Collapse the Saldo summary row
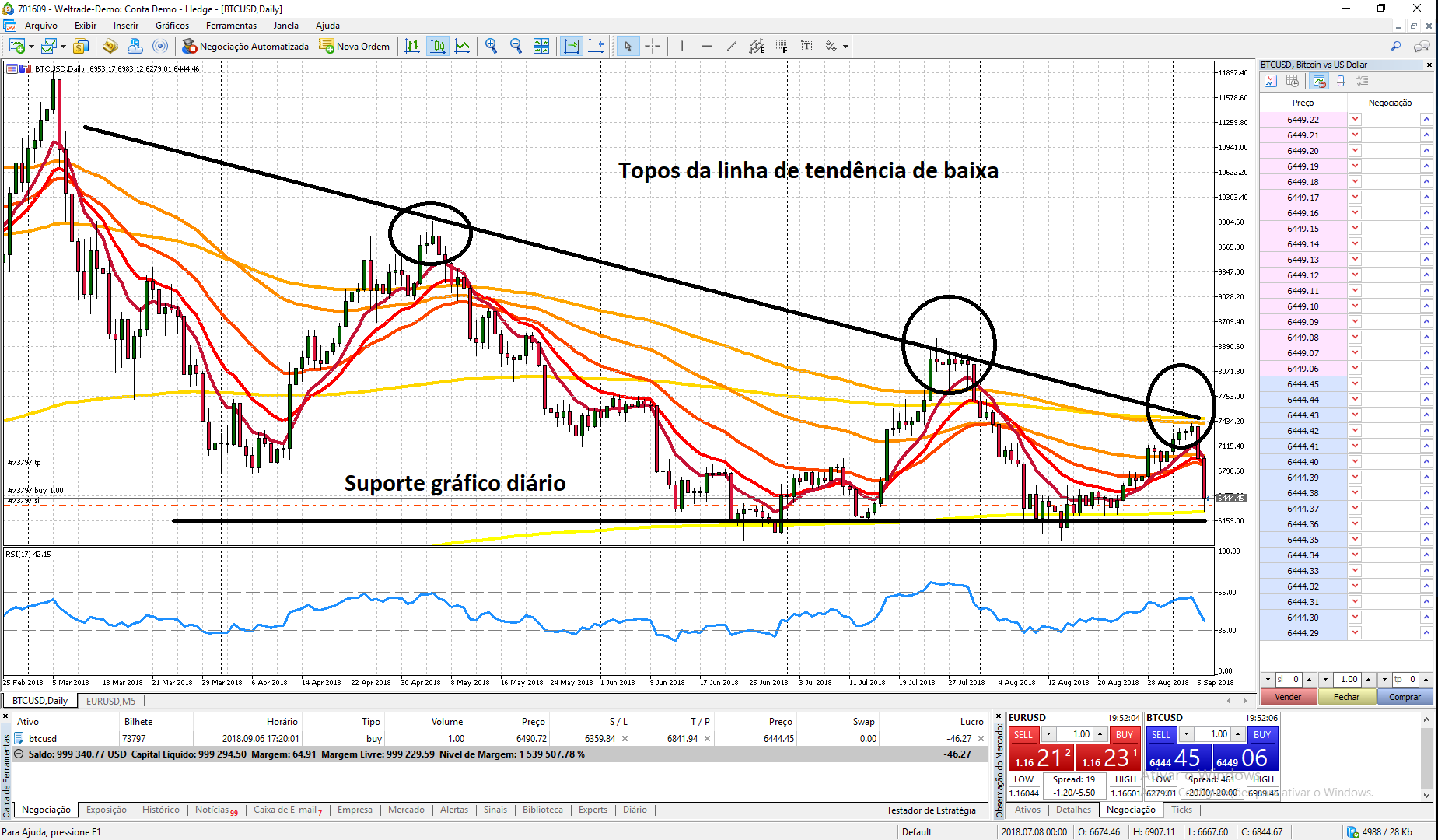The width and height of the screenshot is (1438, 840). click(x=19, y=754)
